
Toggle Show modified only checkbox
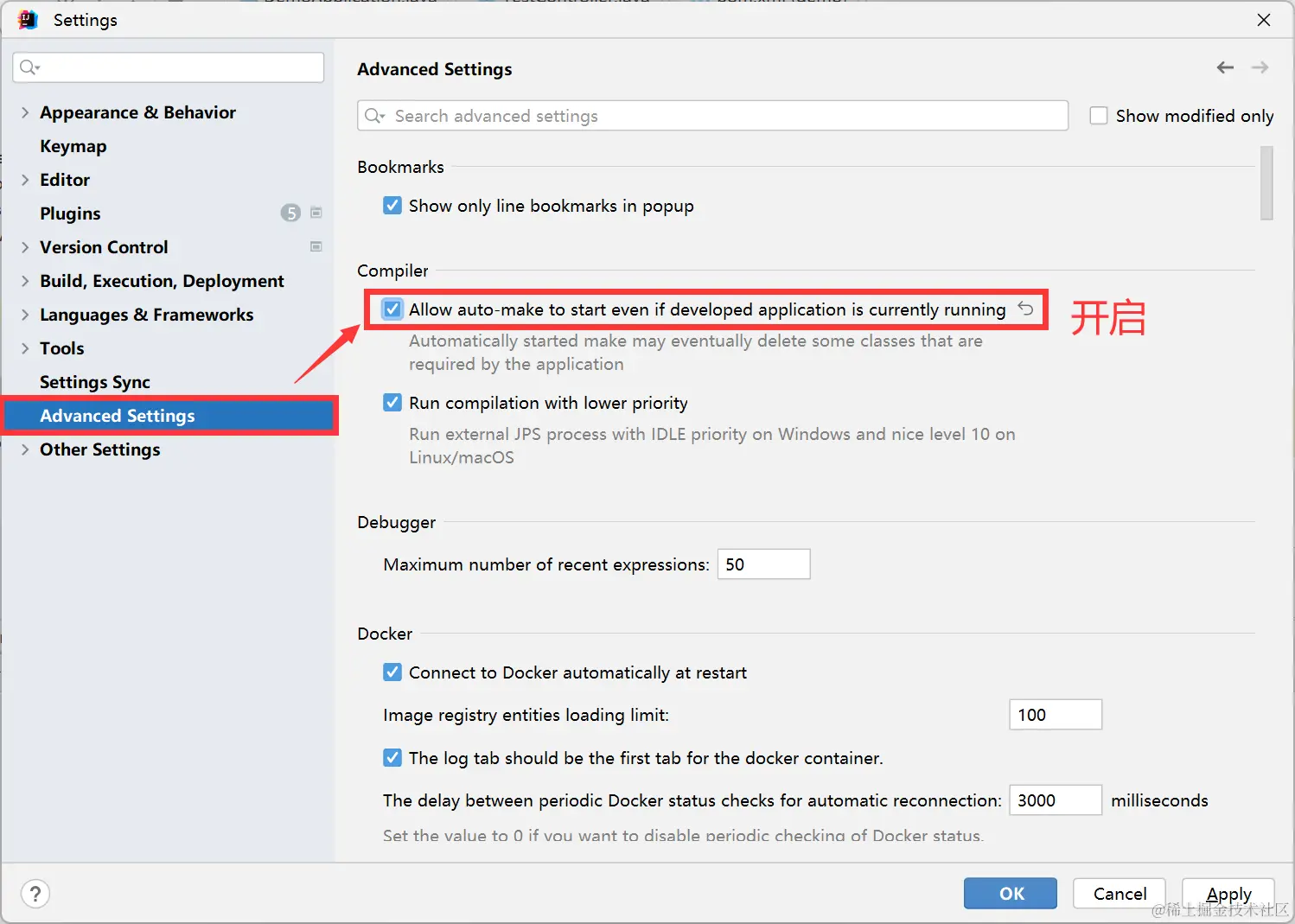click(1099, 116)
